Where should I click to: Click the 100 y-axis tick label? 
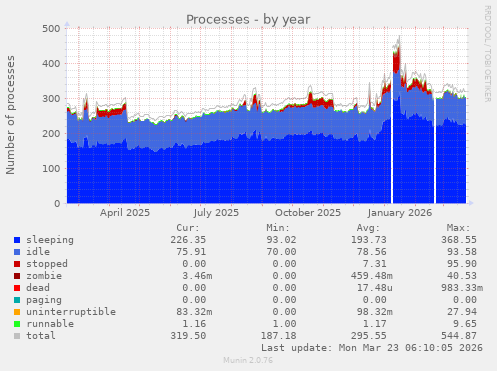tap(51, 169)
